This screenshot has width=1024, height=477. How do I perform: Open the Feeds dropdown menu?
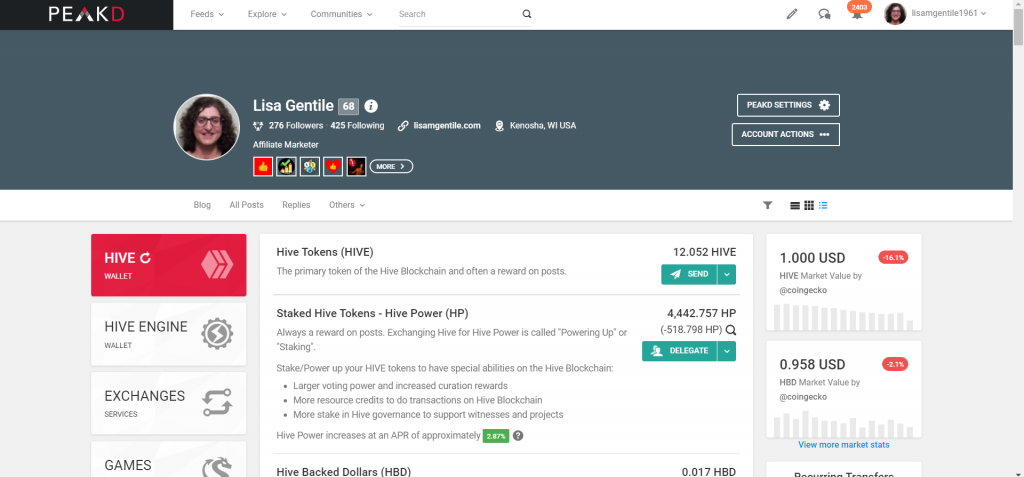(x=207, y=14)
